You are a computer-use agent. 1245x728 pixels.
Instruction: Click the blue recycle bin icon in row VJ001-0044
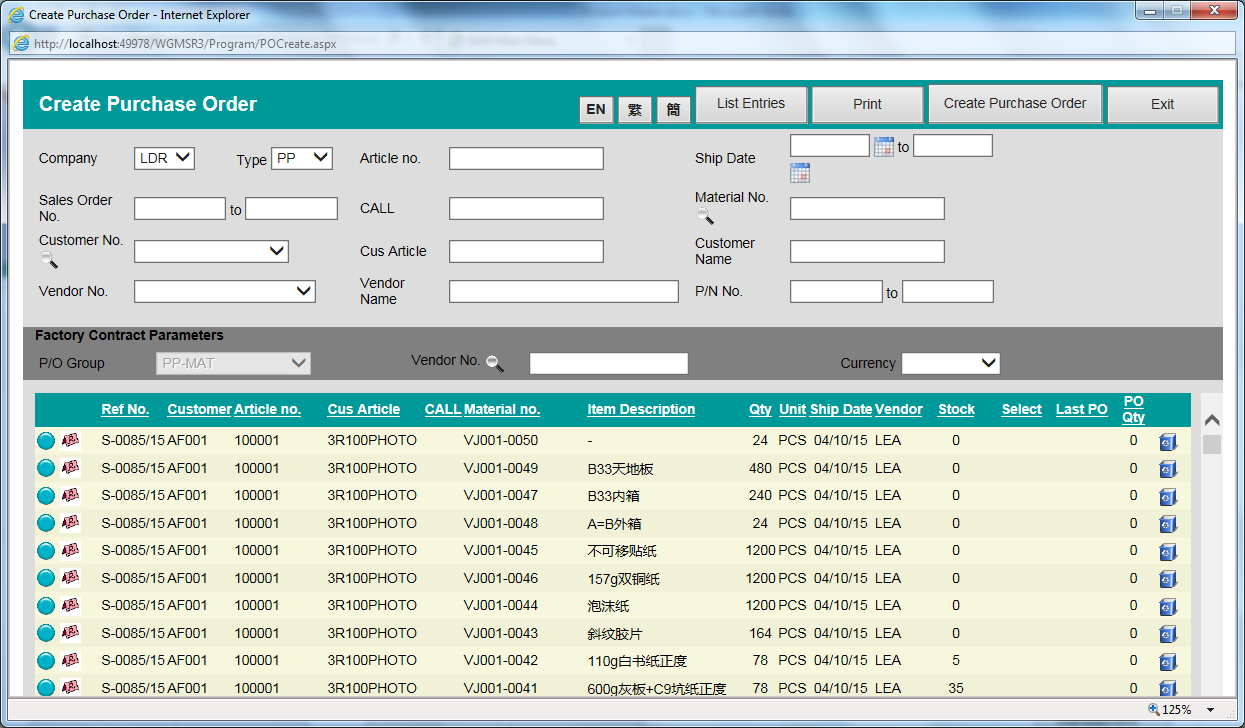pos(1168,607)
